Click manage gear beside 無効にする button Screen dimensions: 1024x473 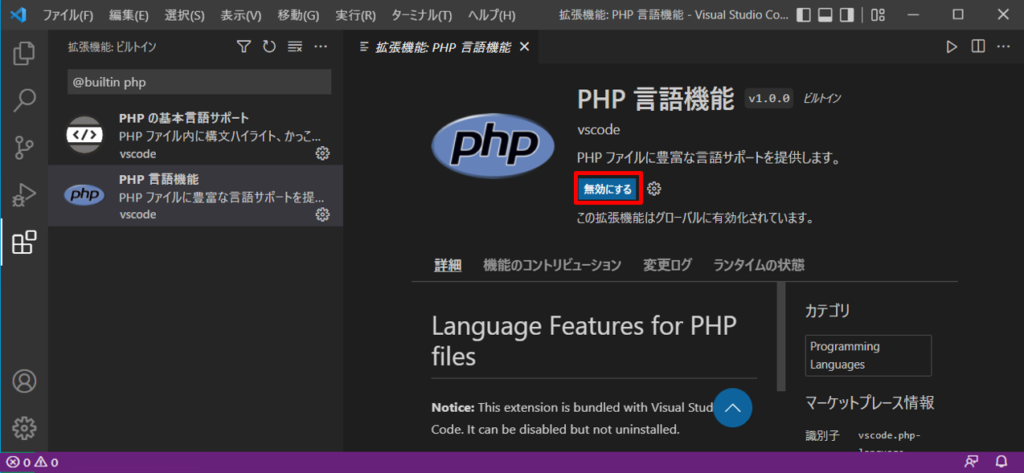click(654, 189)
